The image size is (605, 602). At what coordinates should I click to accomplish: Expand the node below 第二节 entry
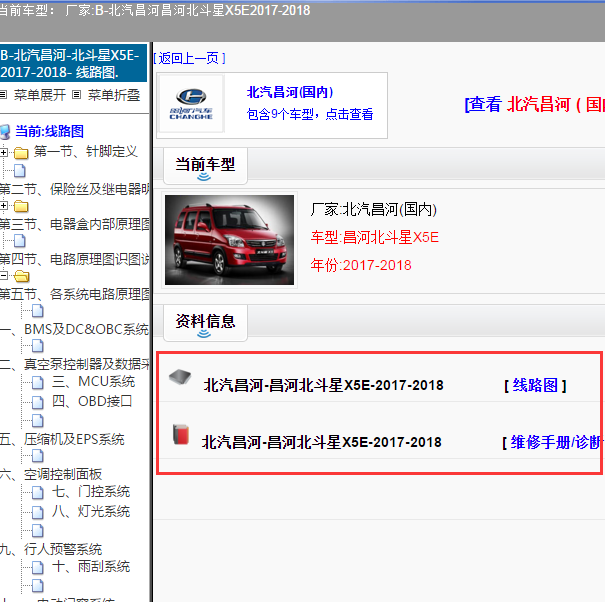(x=4, y=206)
